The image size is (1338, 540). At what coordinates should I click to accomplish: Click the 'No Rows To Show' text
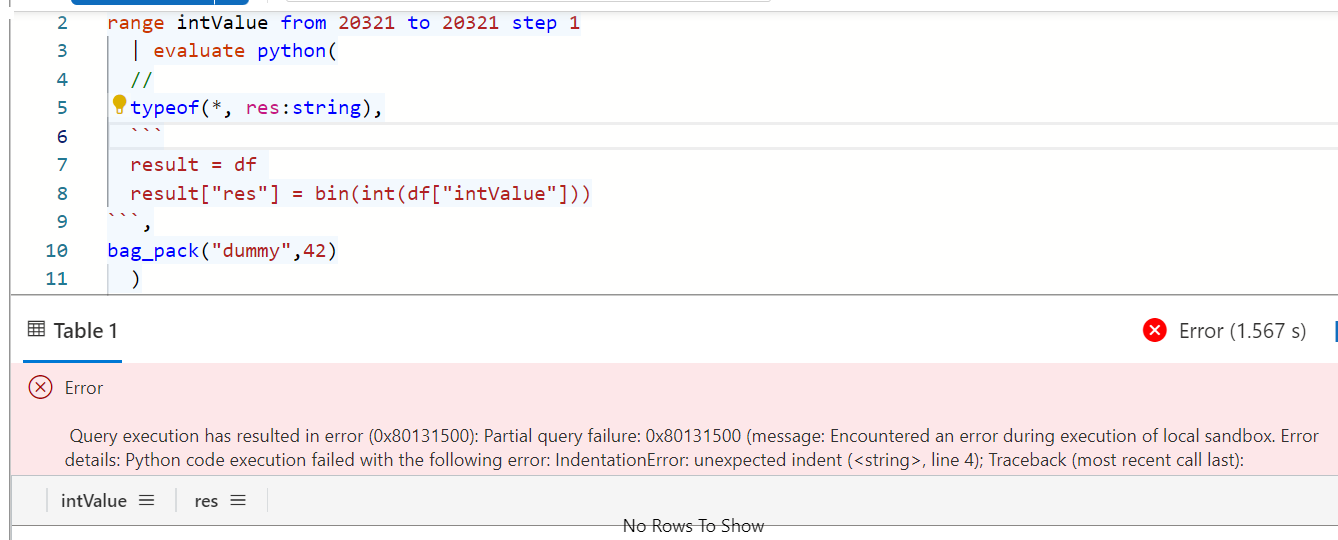693,526
